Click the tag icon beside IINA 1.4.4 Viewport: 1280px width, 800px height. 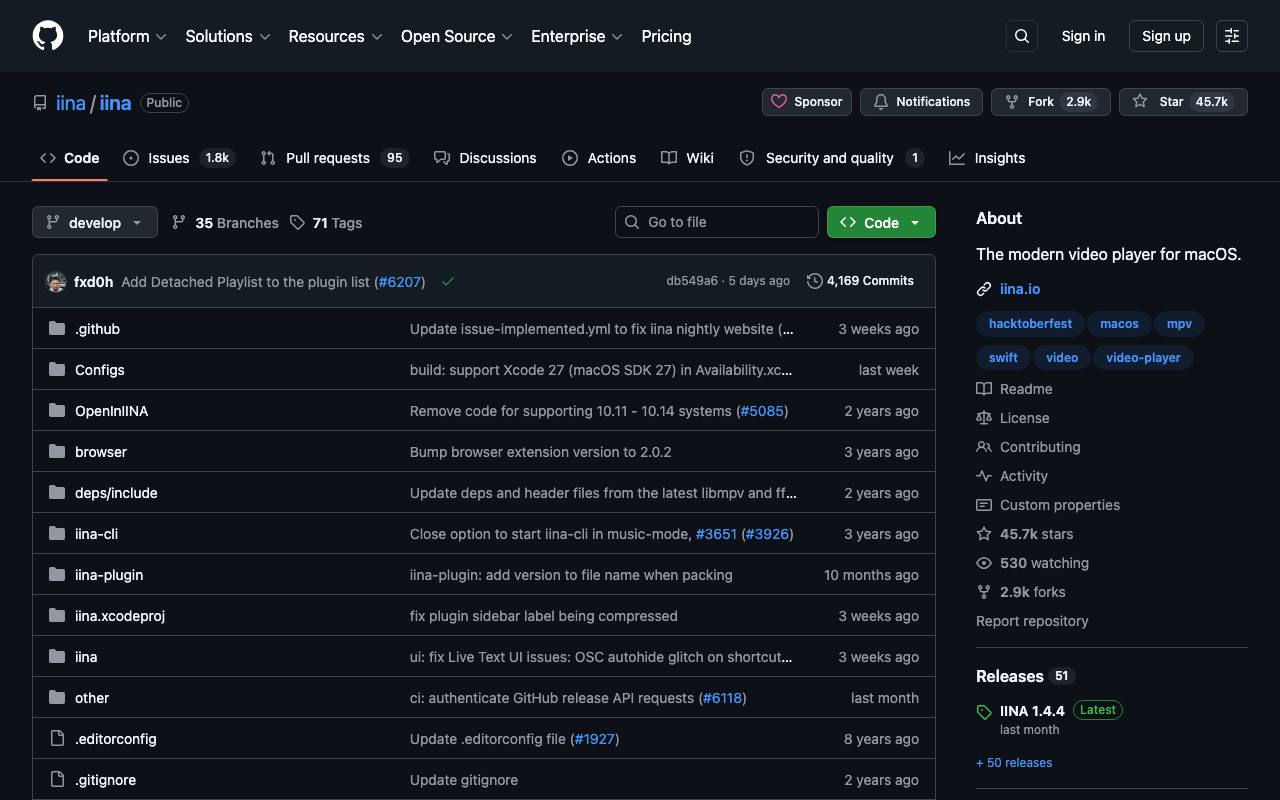click(984, 712)
